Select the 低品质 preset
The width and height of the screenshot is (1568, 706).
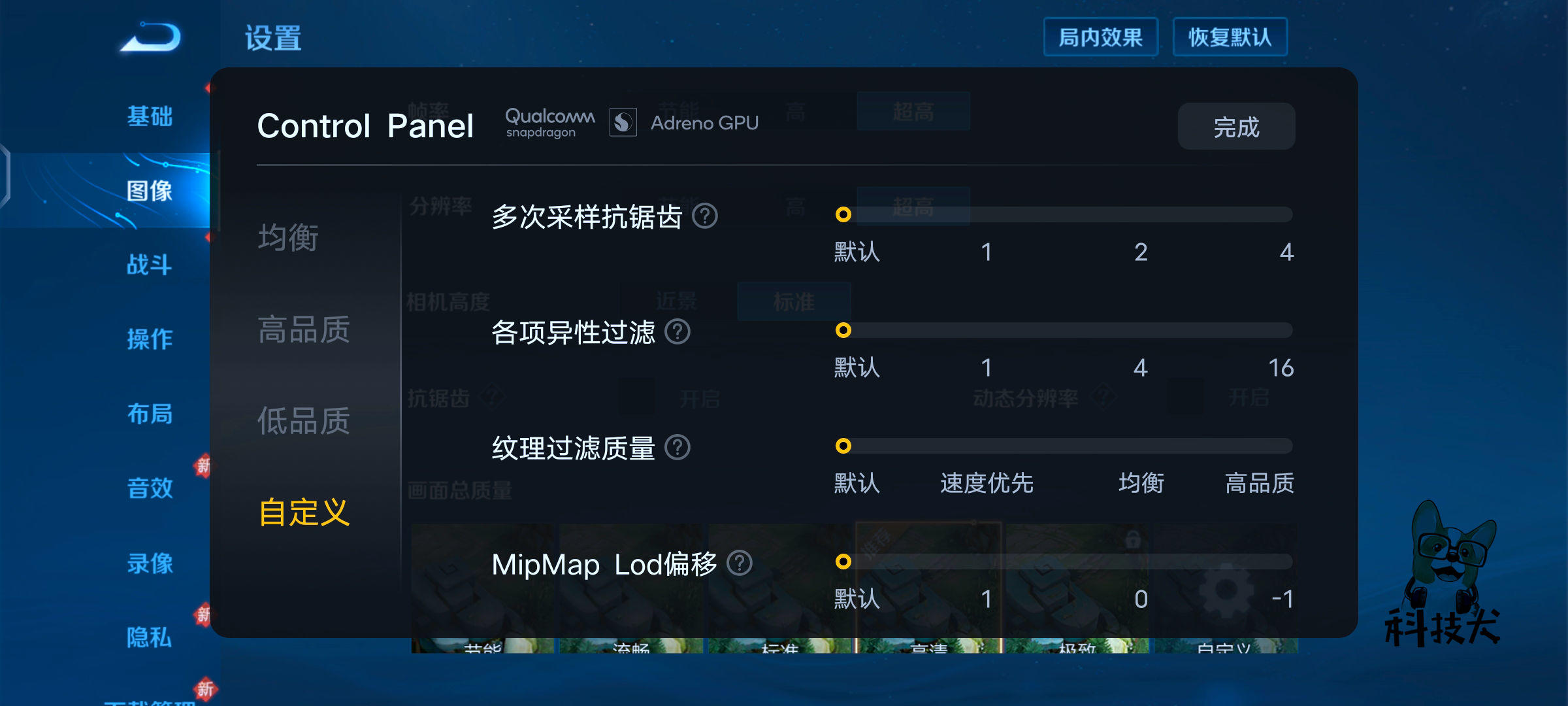(304, 420)
